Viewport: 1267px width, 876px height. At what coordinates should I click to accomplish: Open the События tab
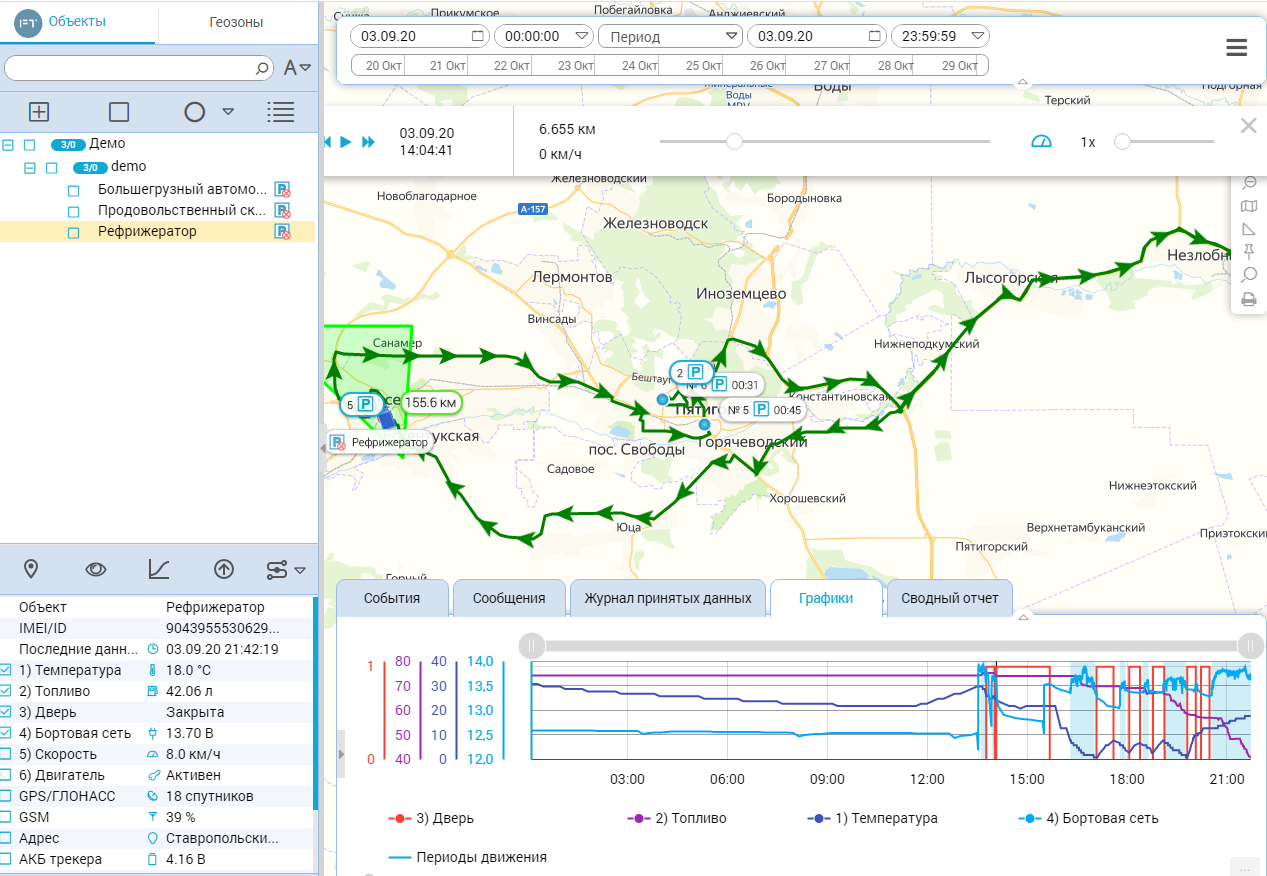click(392, 598)
